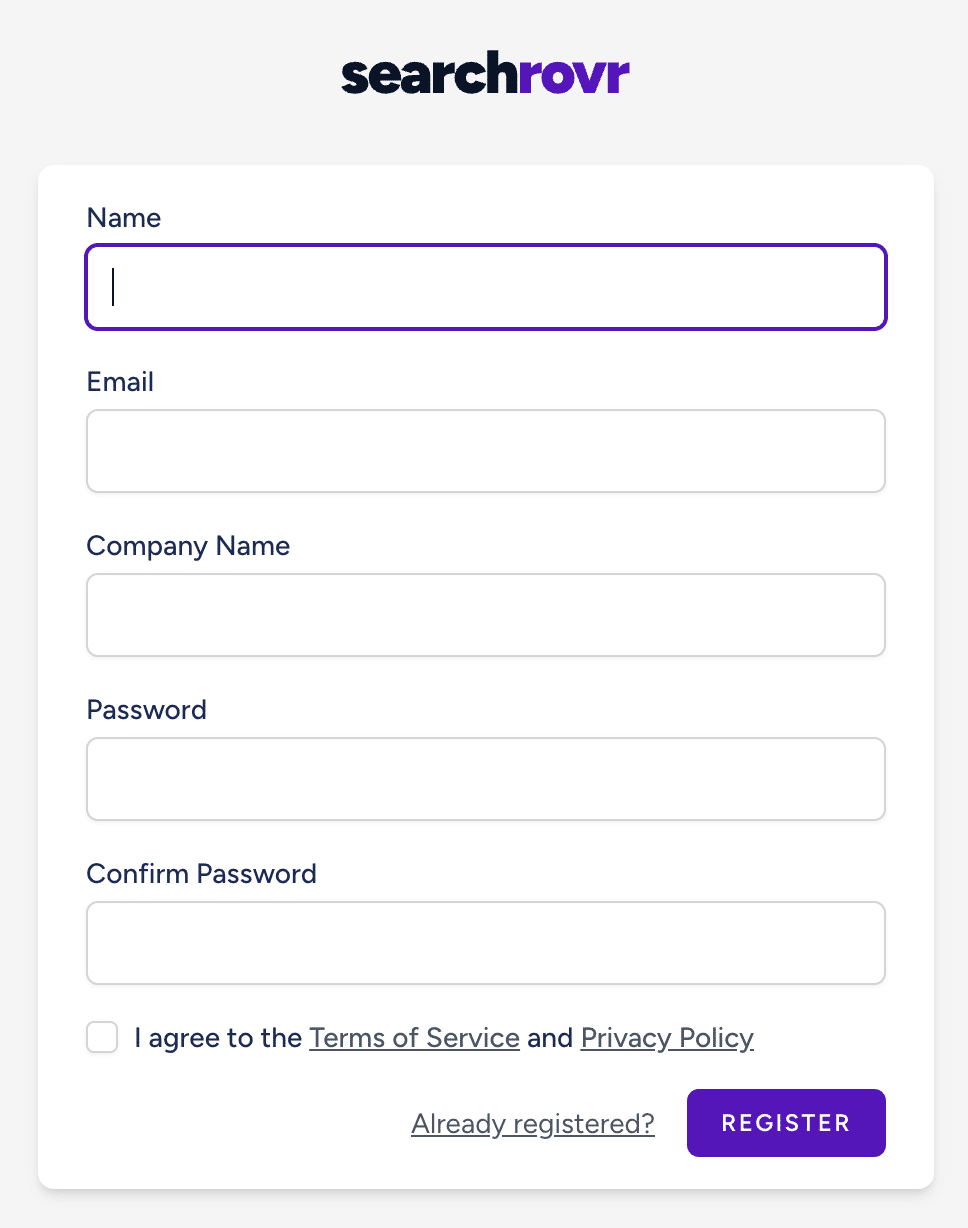Open the Terms of Service link

click(414, 1038)
